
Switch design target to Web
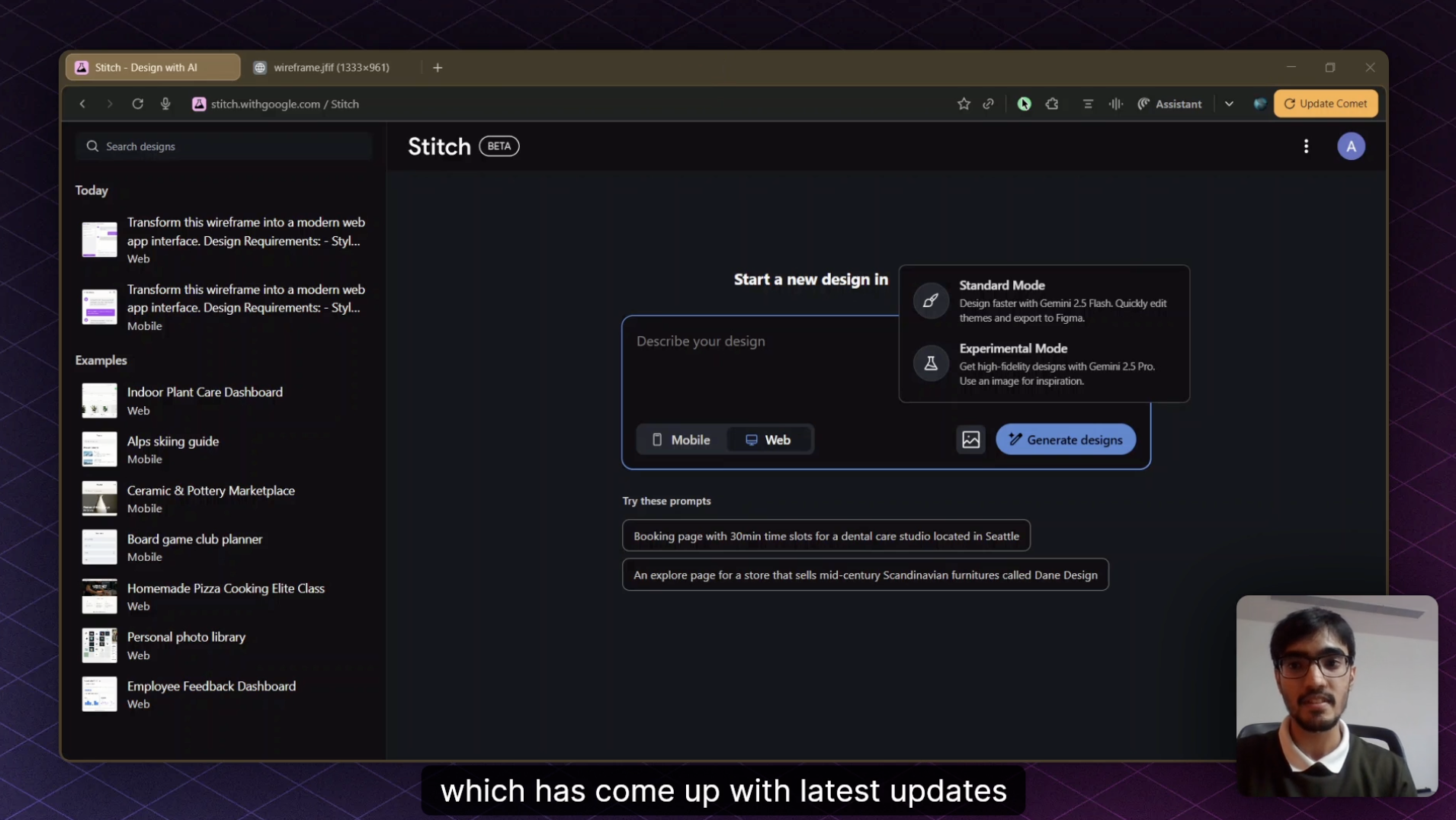click(768, 440)
